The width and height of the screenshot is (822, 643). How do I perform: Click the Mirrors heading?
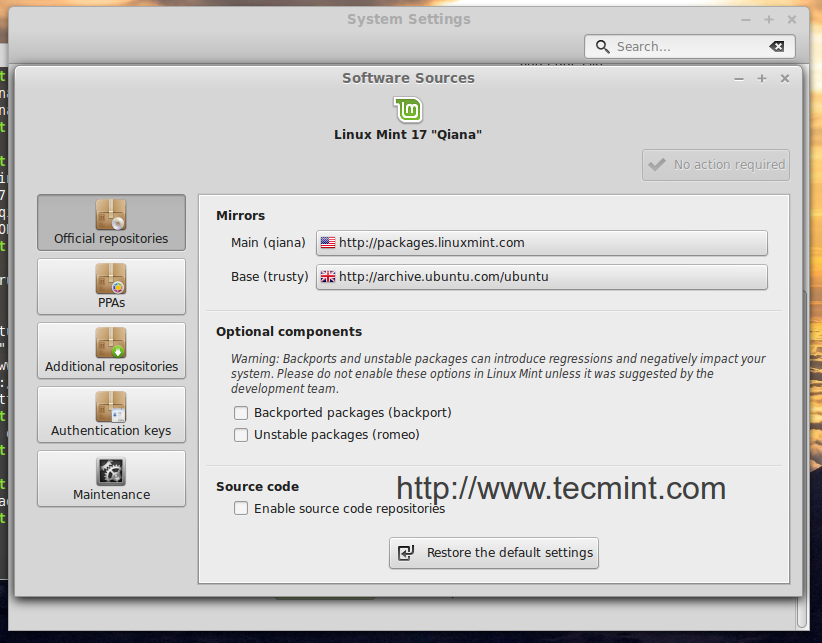241,215
